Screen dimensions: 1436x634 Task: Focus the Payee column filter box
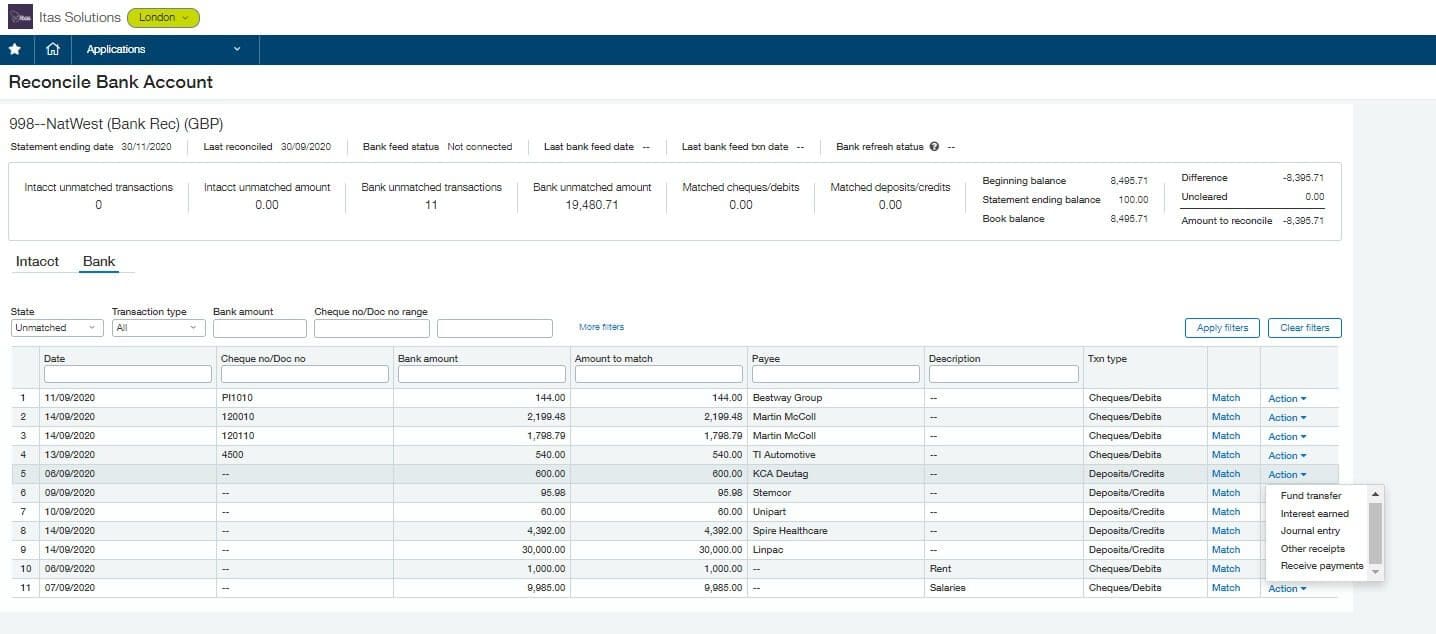[x=835, y=374]
